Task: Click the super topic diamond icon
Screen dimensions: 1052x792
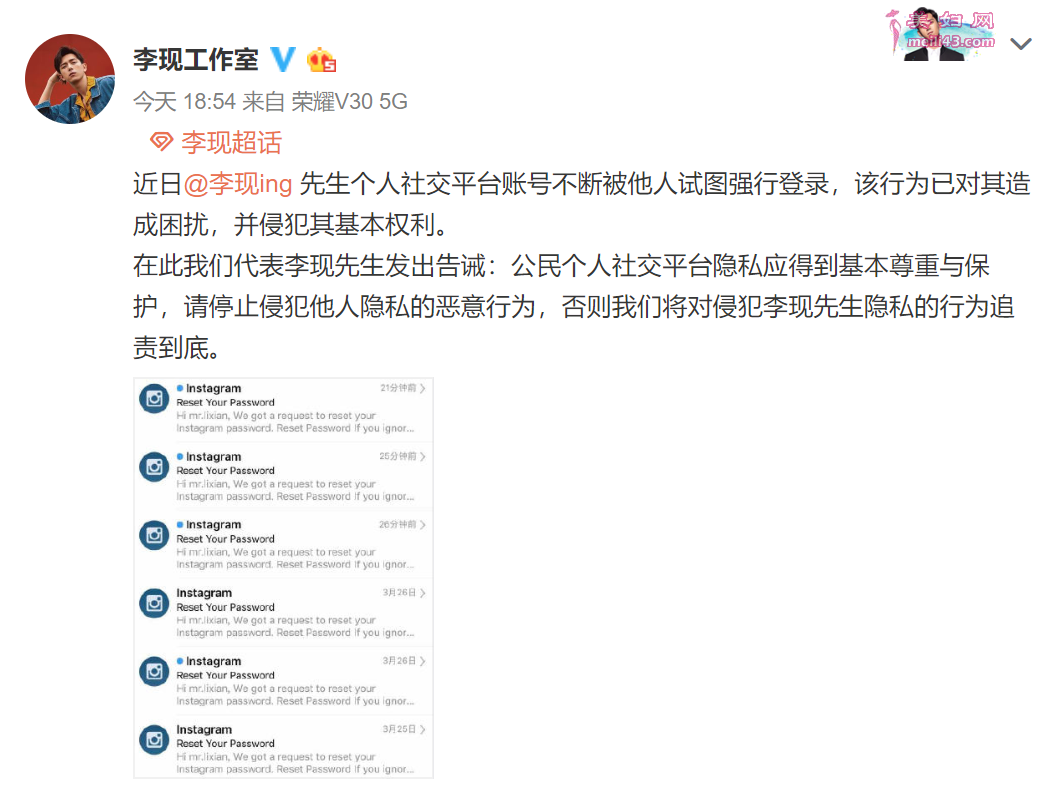Action: 161,142
